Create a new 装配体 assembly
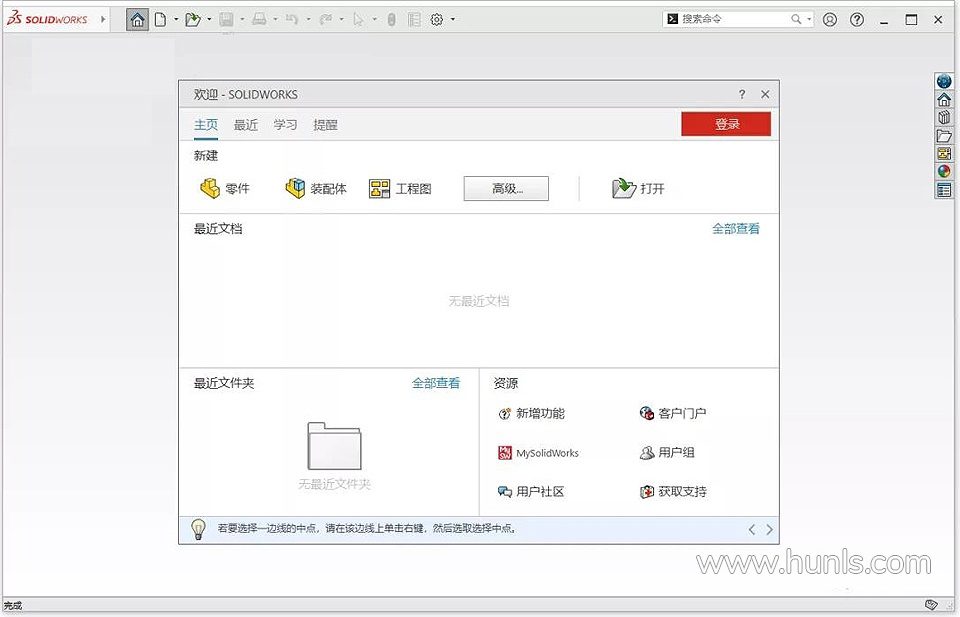 pos(316,189)
